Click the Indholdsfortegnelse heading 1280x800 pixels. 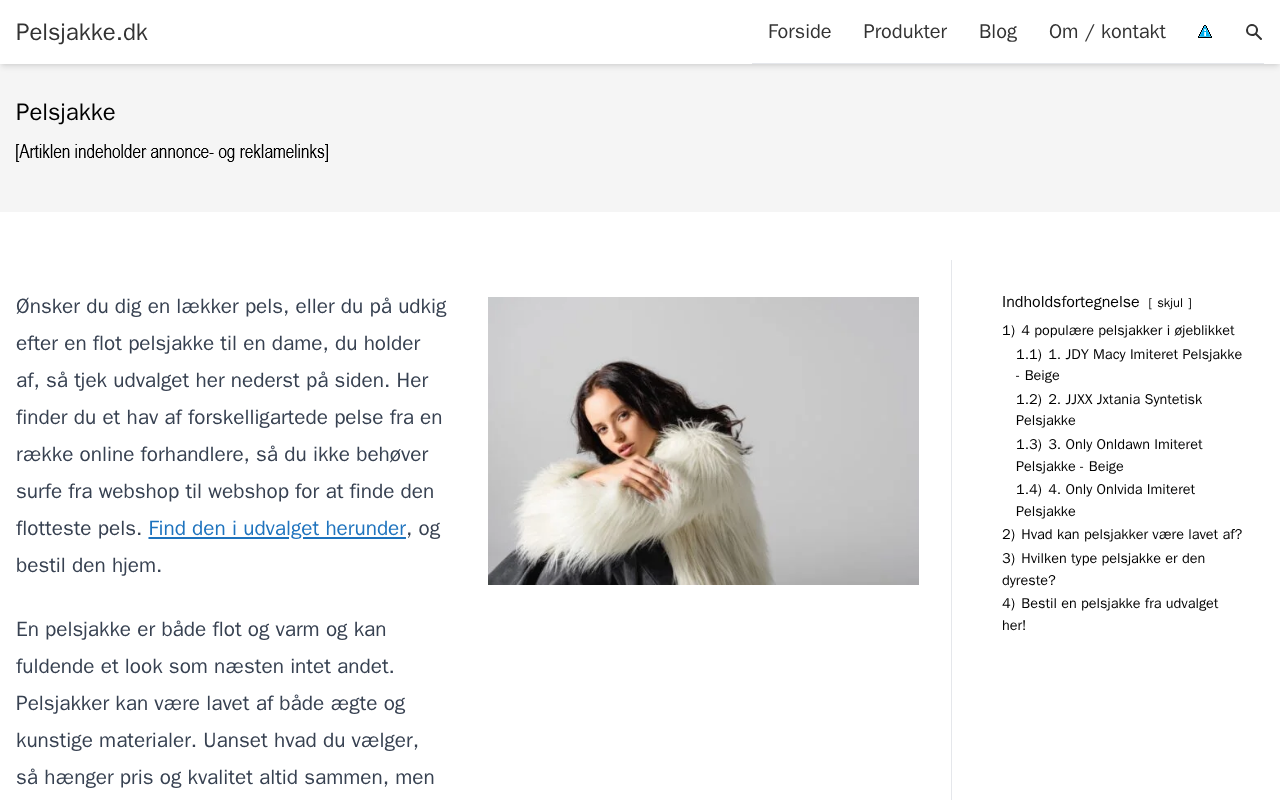click(1071, 302)
